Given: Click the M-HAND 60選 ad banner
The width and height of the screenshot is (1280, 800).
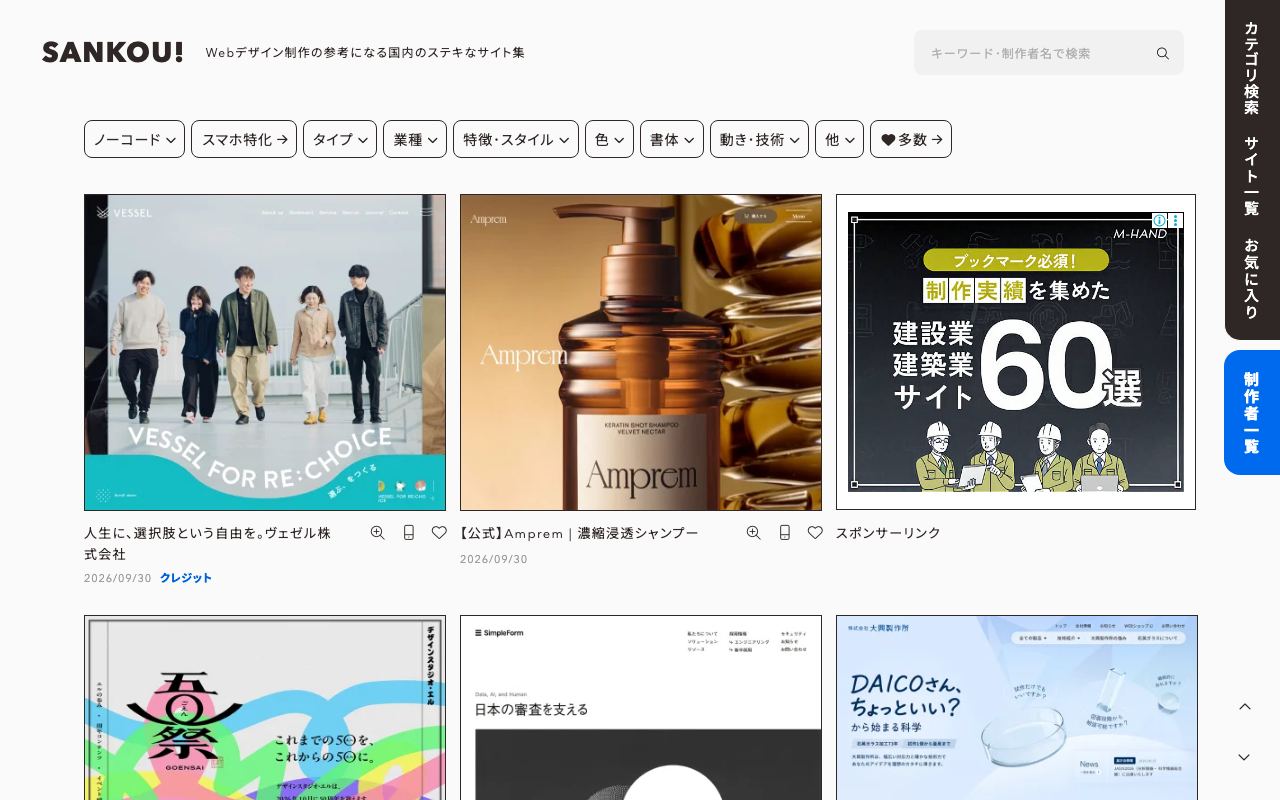Looking at the screenshot, I should (x=1016, y=352).
